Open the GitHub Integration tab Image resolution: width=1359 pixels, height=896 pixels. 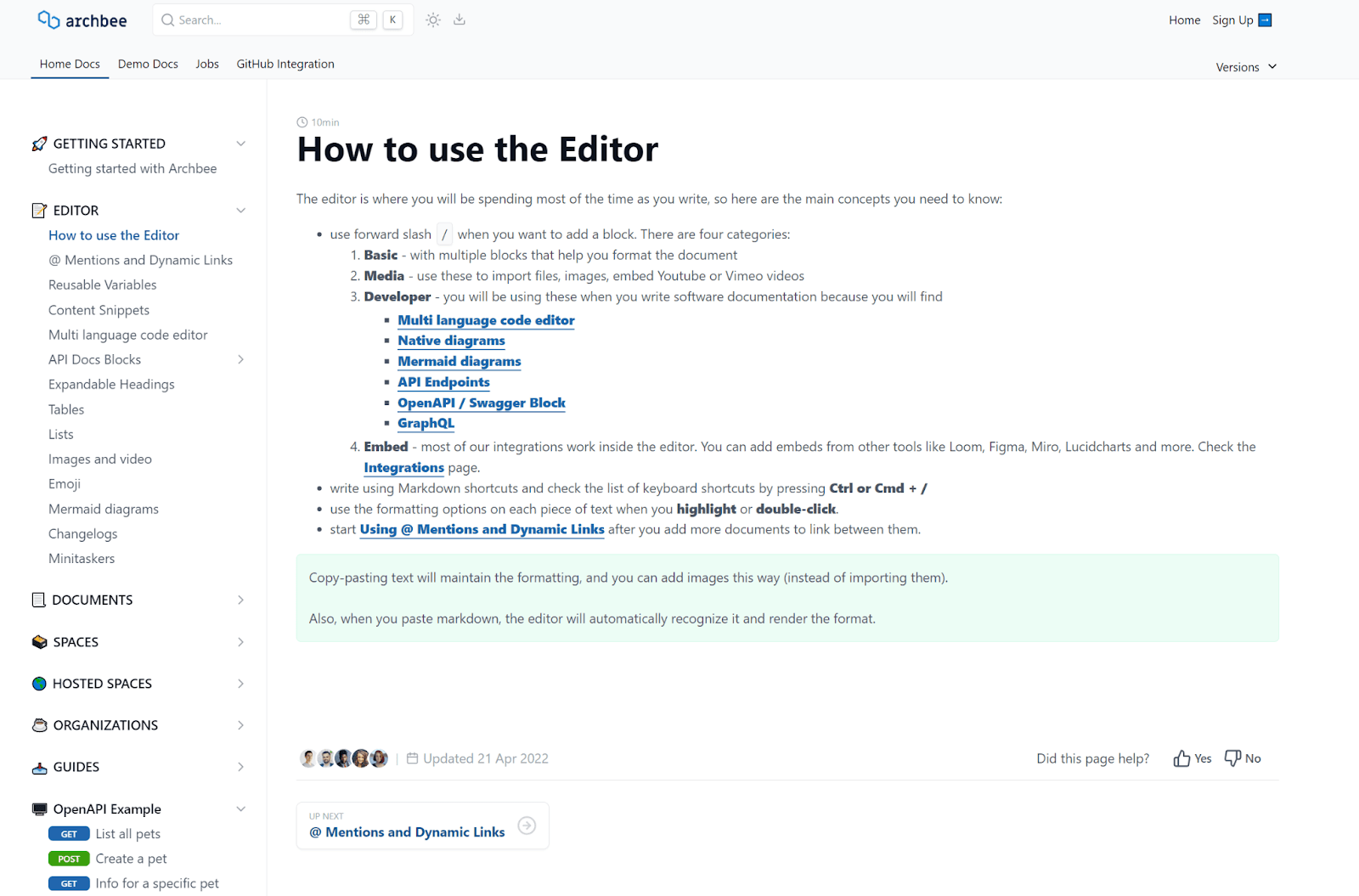click(285, 64)
